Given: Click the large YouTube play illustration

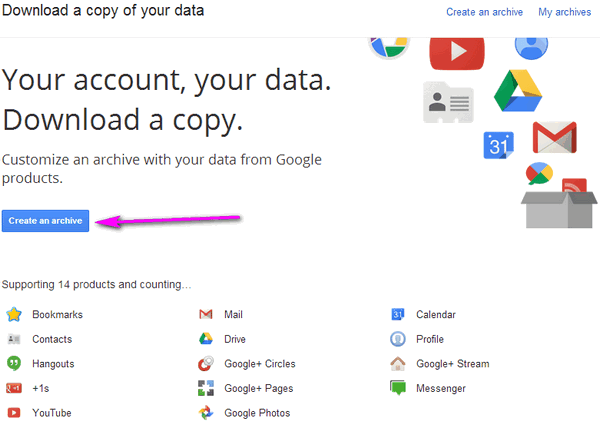Looking at the screenshot, I should tap(457, 53).
